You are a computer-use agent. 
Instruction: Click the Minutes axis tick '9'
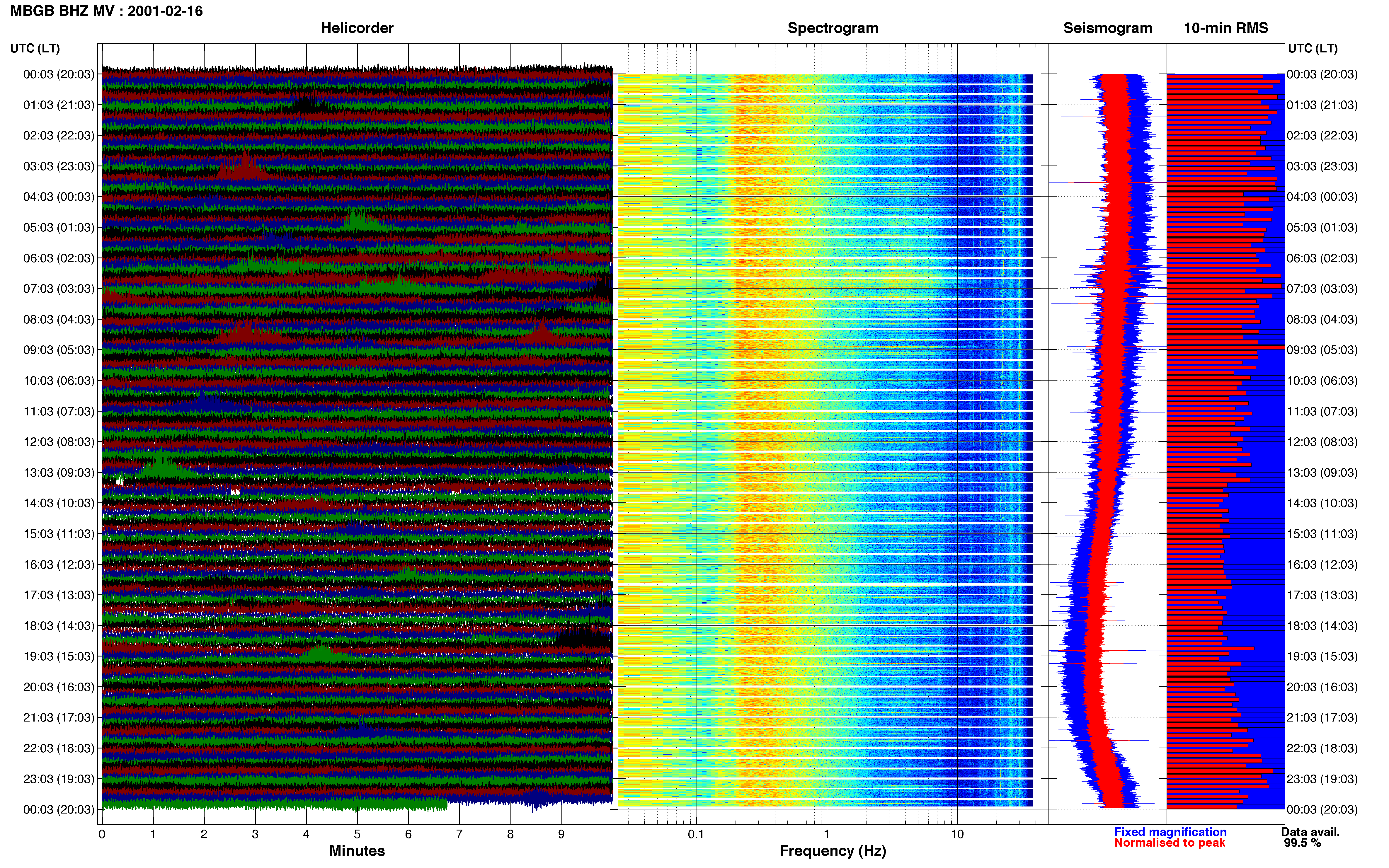pos(561,834)
